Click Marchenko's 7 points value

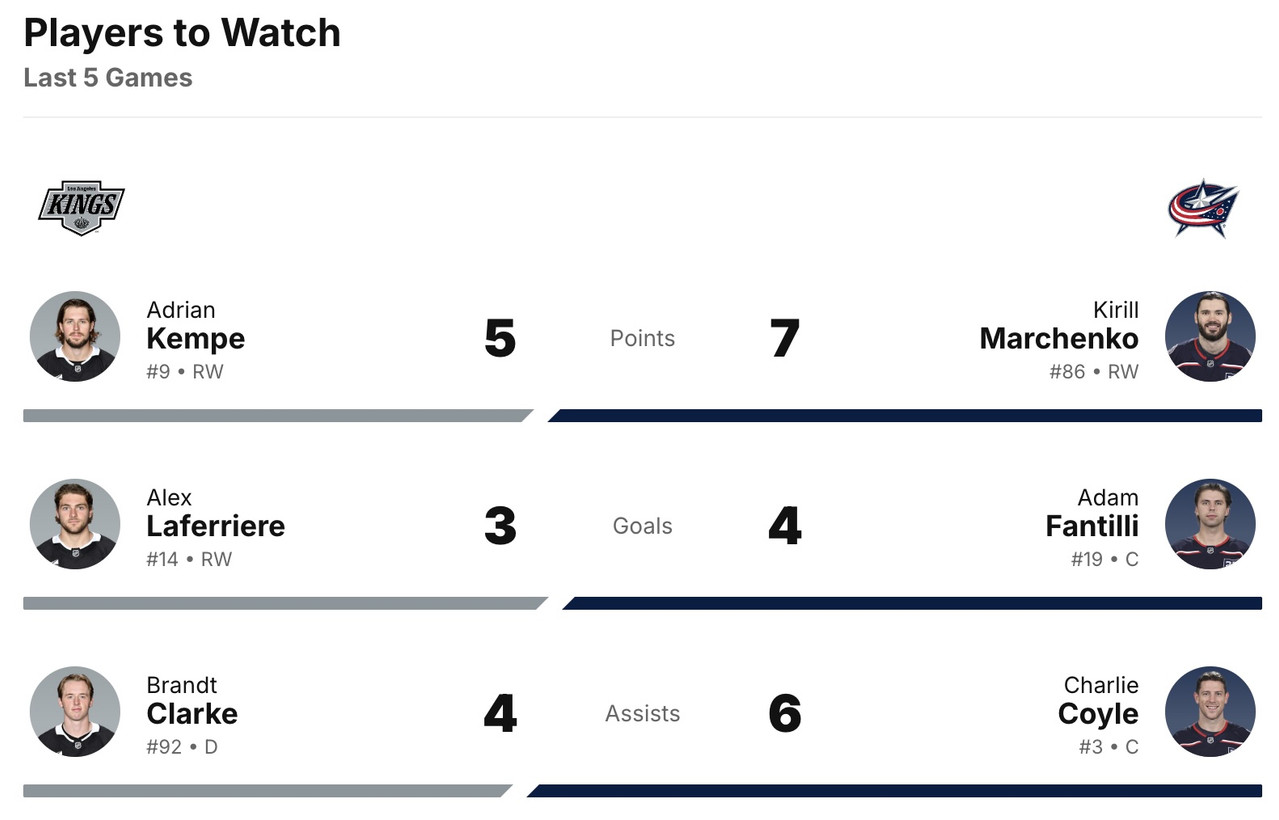785,338
